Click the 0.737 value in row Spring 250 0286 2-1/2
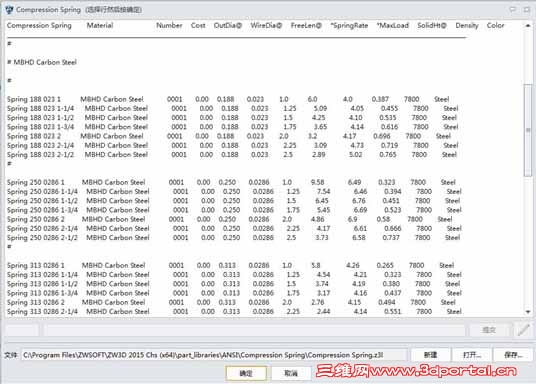This screenshot has height=384, width=536. pos(390,238)
